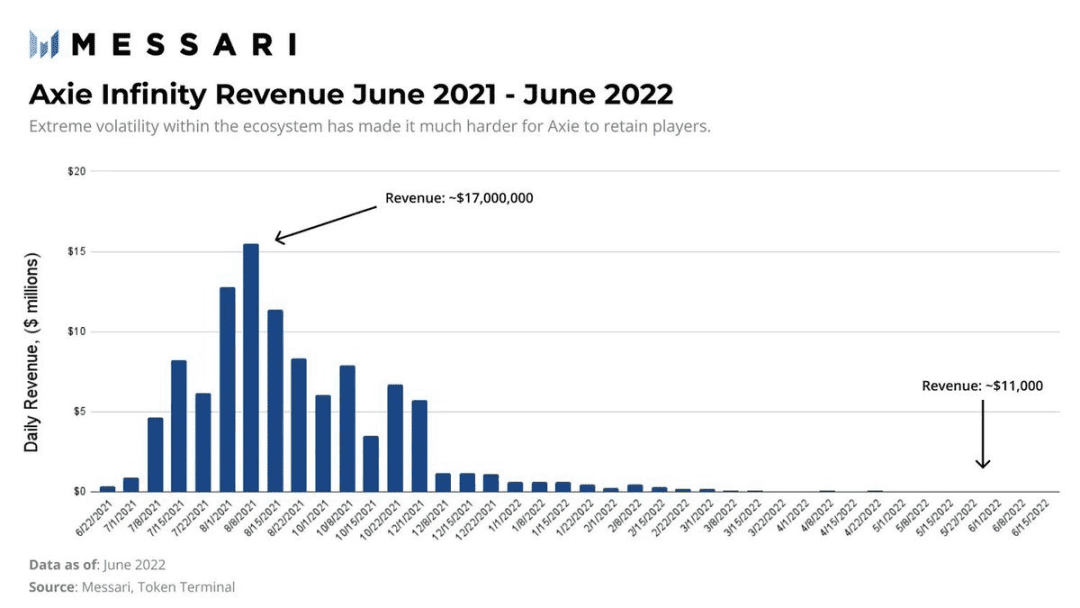Click the $15 y-axis tick label
This screenshot has width=1080, height=608.
coord(76,251)
